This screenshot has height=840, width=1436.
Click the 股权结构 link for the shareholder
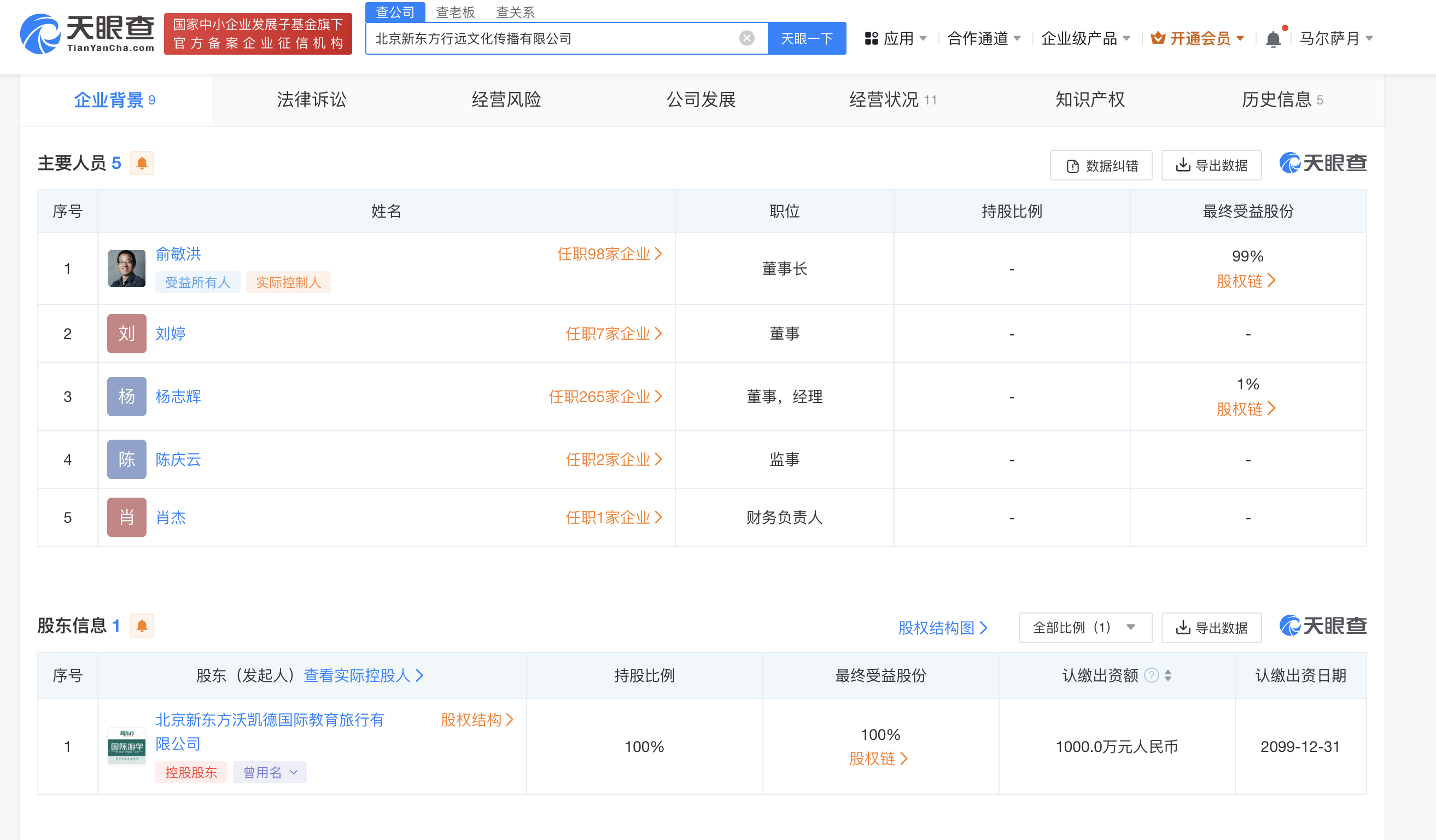[477, 720]
